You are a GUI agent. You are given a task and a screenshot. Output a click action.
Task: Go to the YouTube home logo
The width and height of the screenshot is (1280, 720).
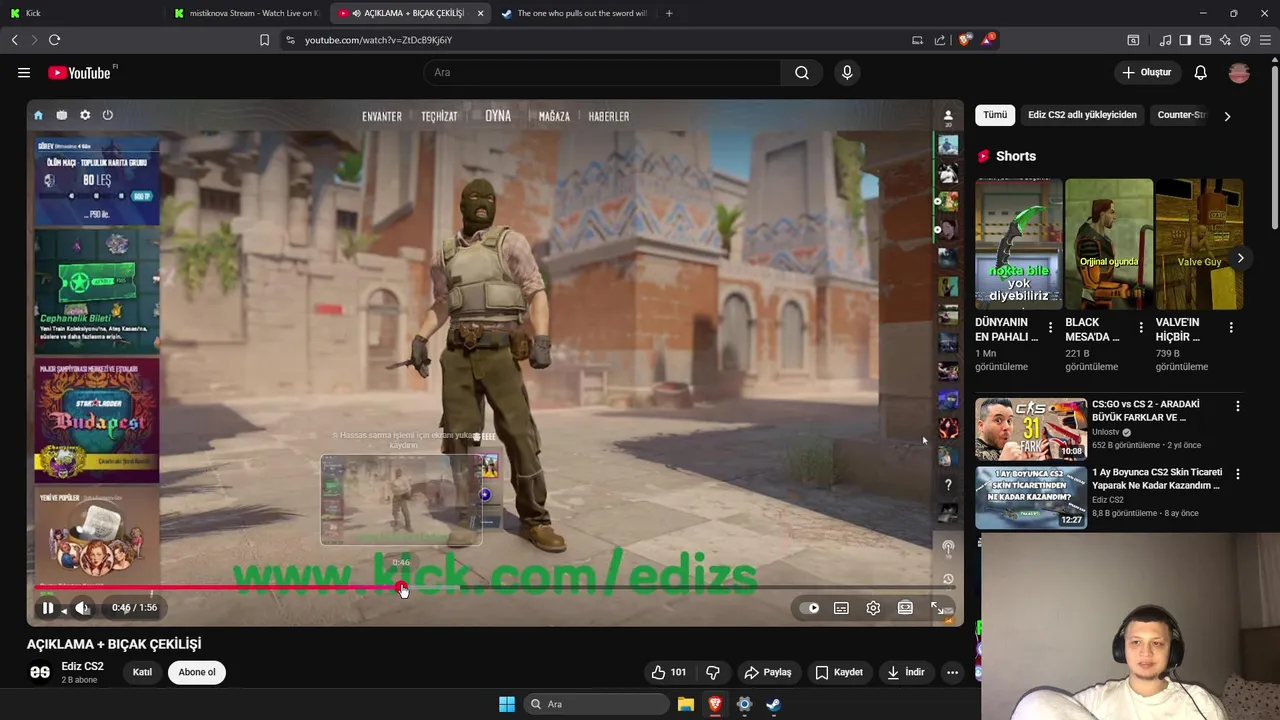pyautogui.click(x=79, y=73)
